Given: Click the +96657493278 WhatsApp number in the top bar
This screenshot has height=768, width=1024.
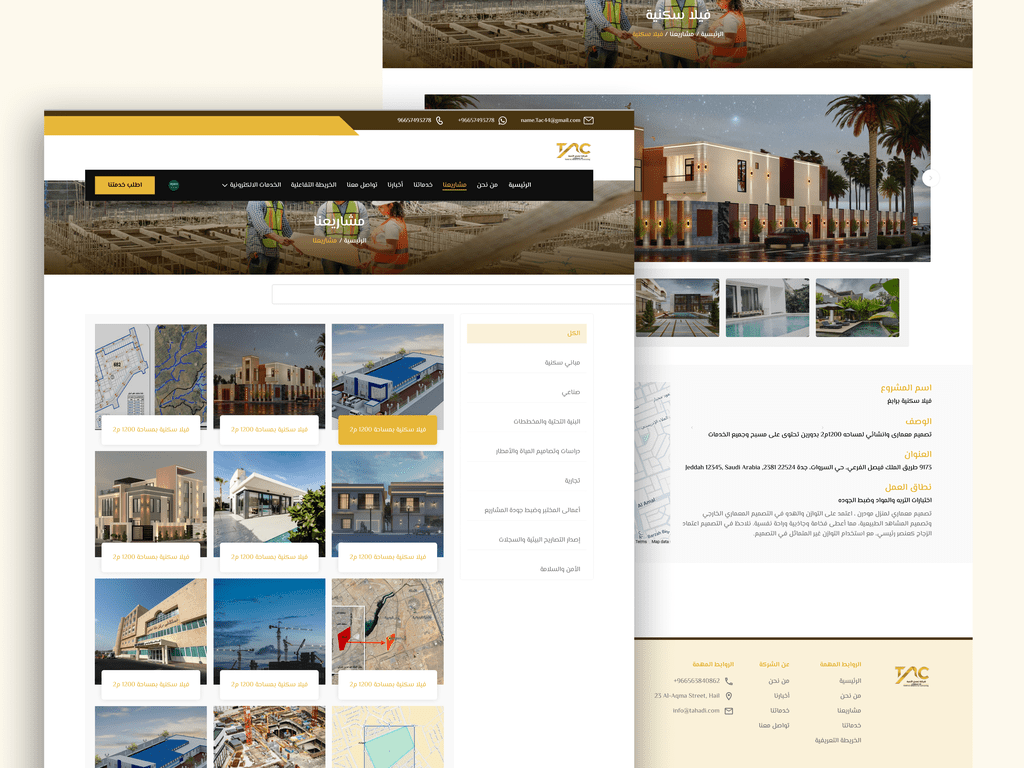Looking at the screenshot, I should tap(476, 120).
